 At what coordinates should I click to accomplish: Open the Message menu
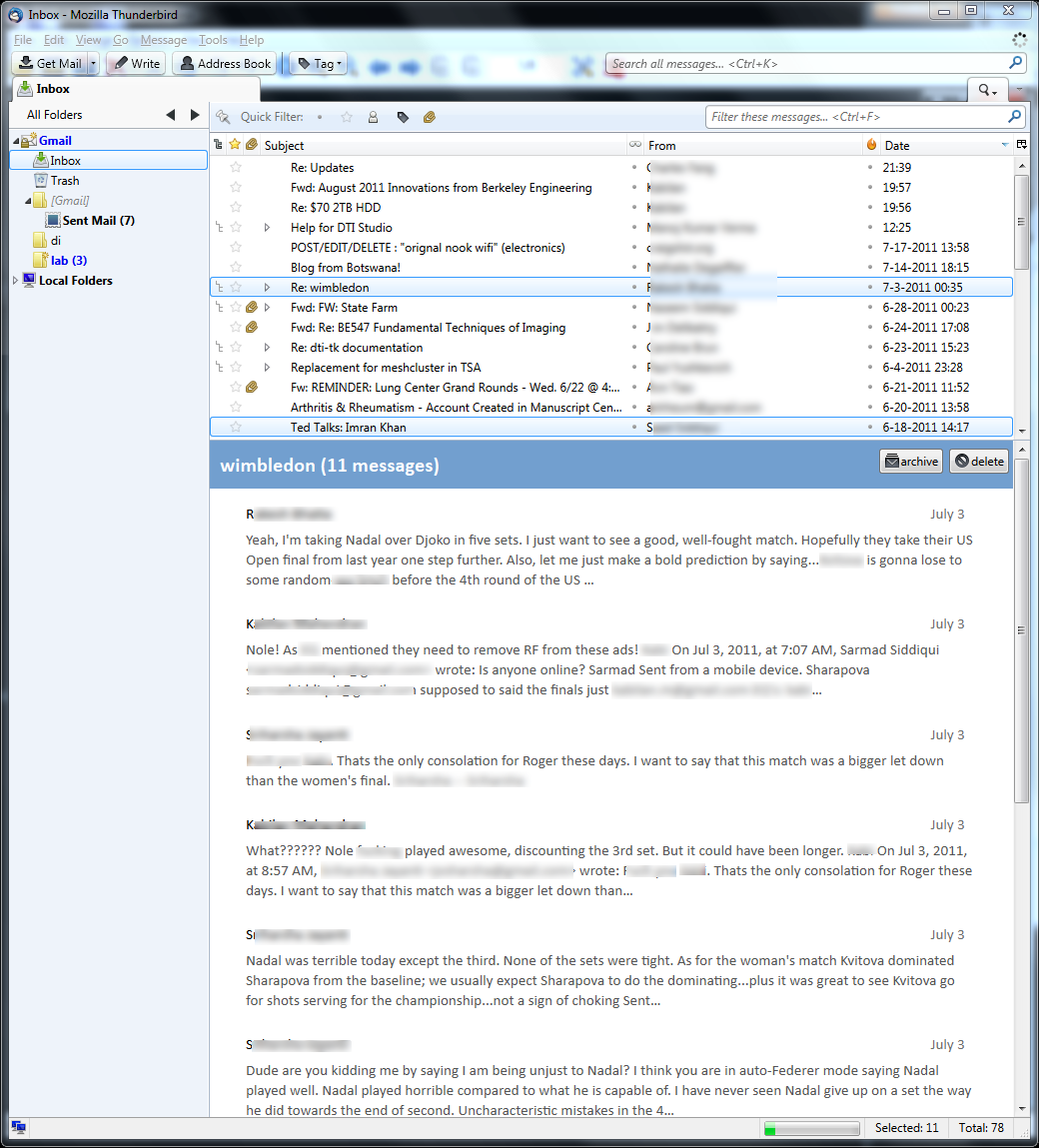(x=163, y=40)
